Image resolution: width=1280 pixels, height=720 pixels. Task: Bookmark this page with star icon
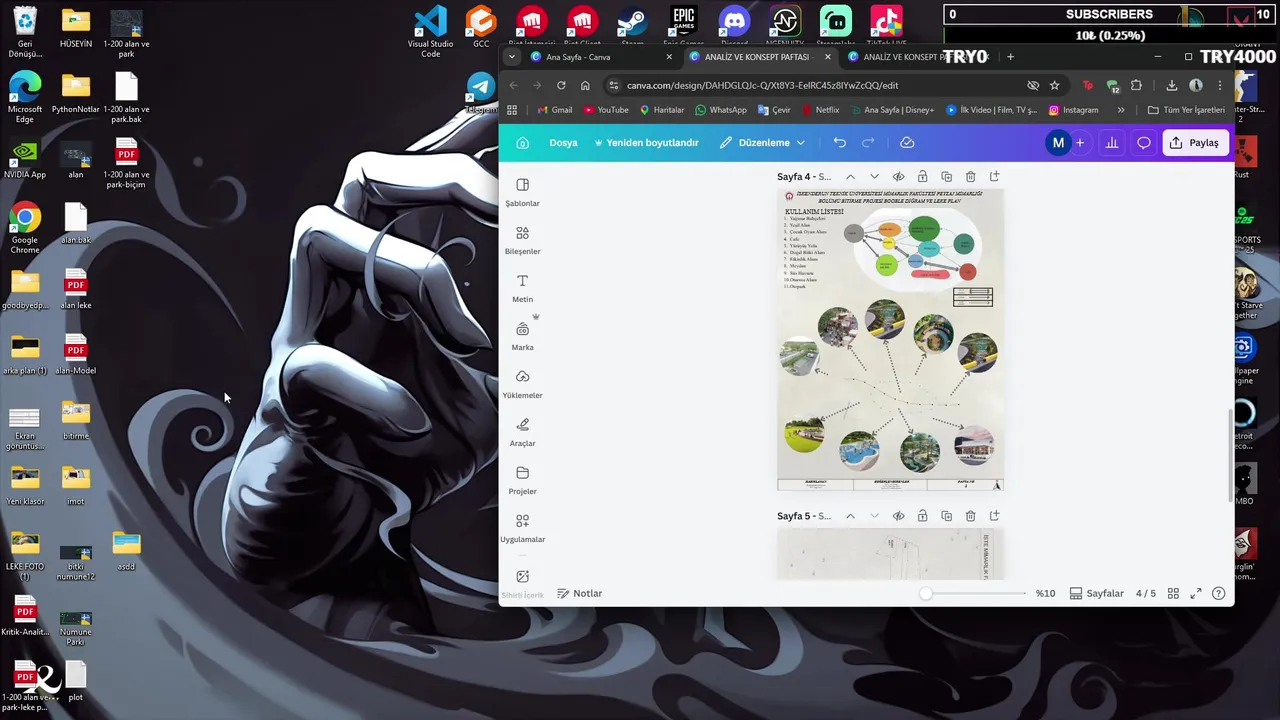point(1054,85)
